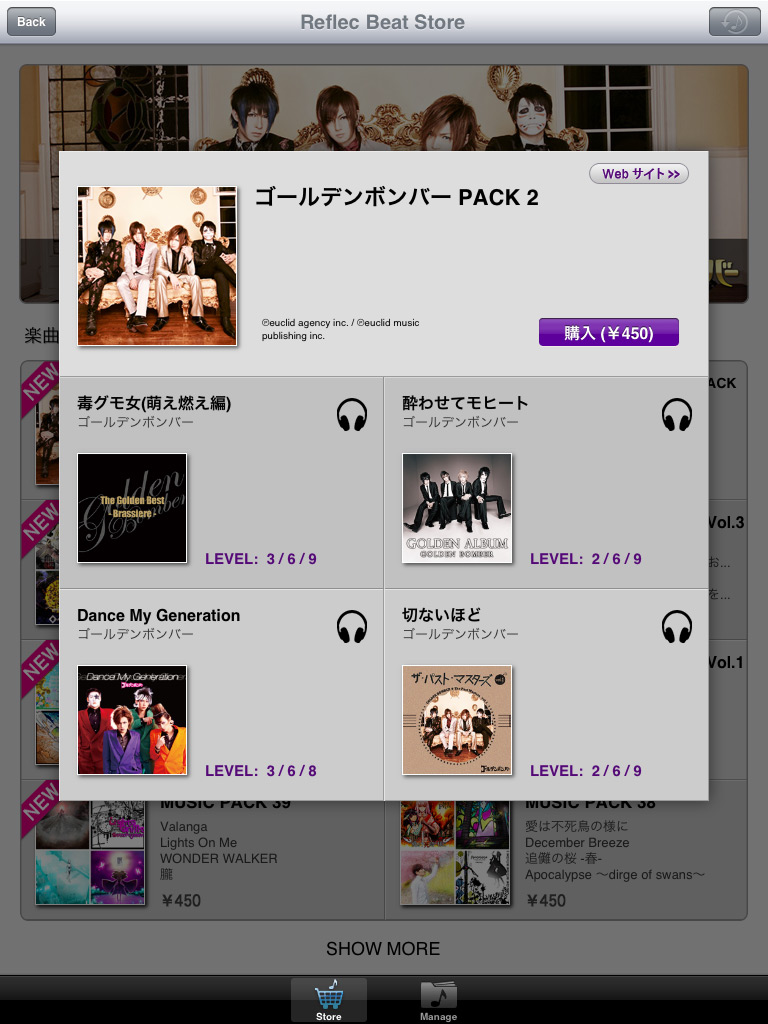Select the 切ないほど song title
768x1024 pixels.
441,615
